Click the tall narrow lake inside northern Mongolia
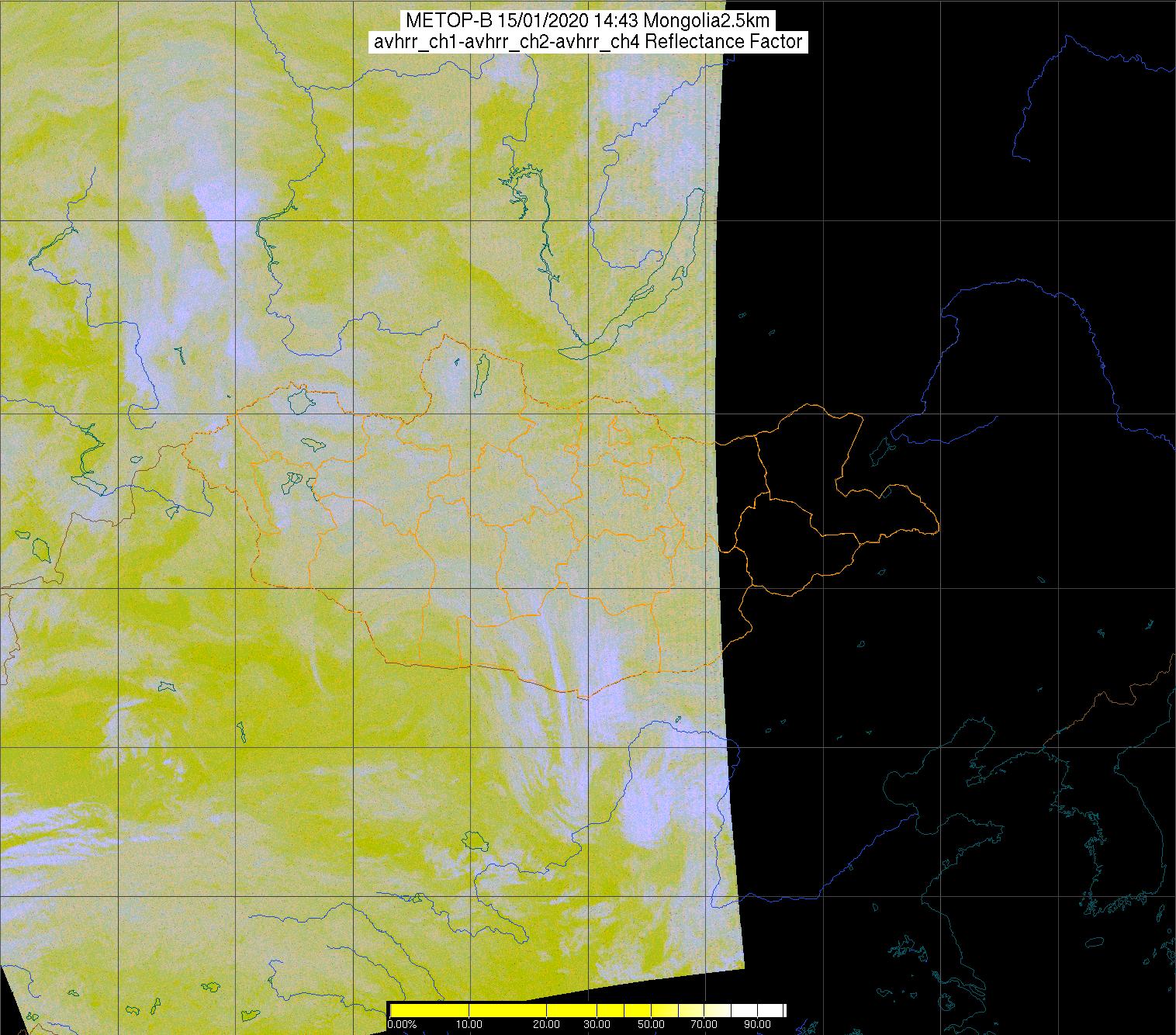 click(x=482, y=373)
